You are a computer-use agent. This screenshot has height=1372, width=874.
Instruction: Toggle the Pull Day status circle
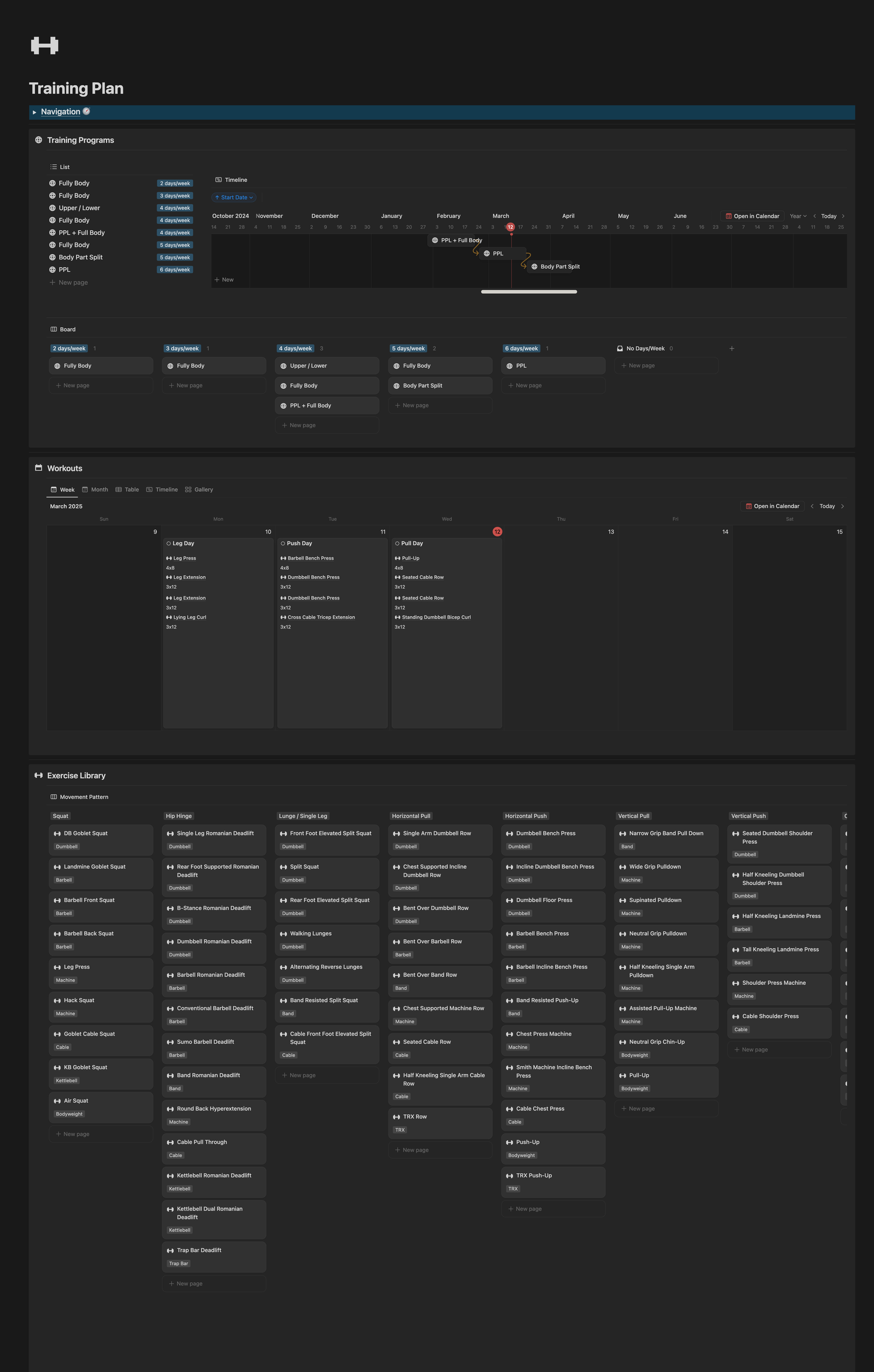click(x=397, y=543)
